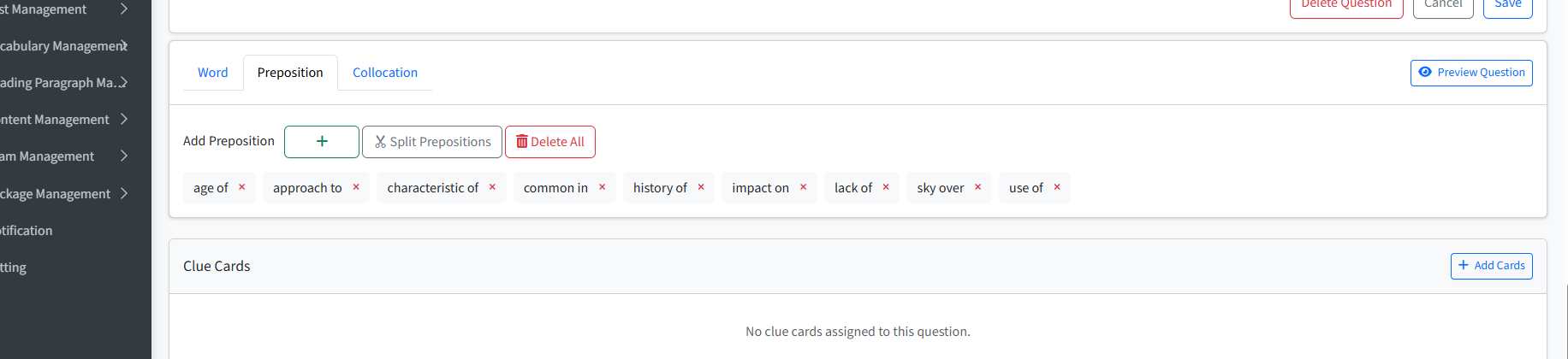
Task: Click the Delete All trash button
Action: tap(550, 142)
